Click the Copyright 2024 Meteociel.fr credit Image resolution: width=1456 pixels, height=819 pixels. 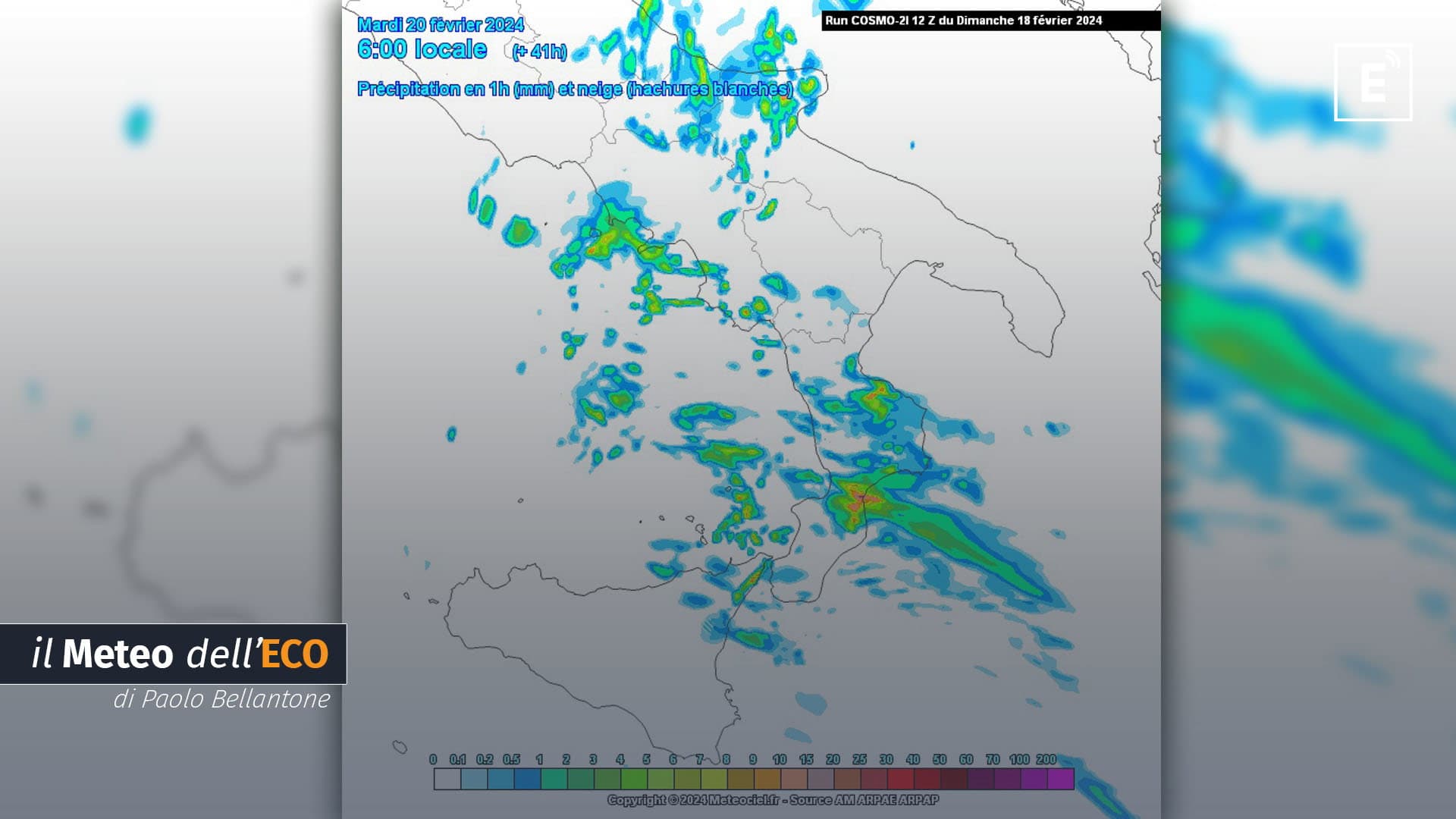pos(773,799)
